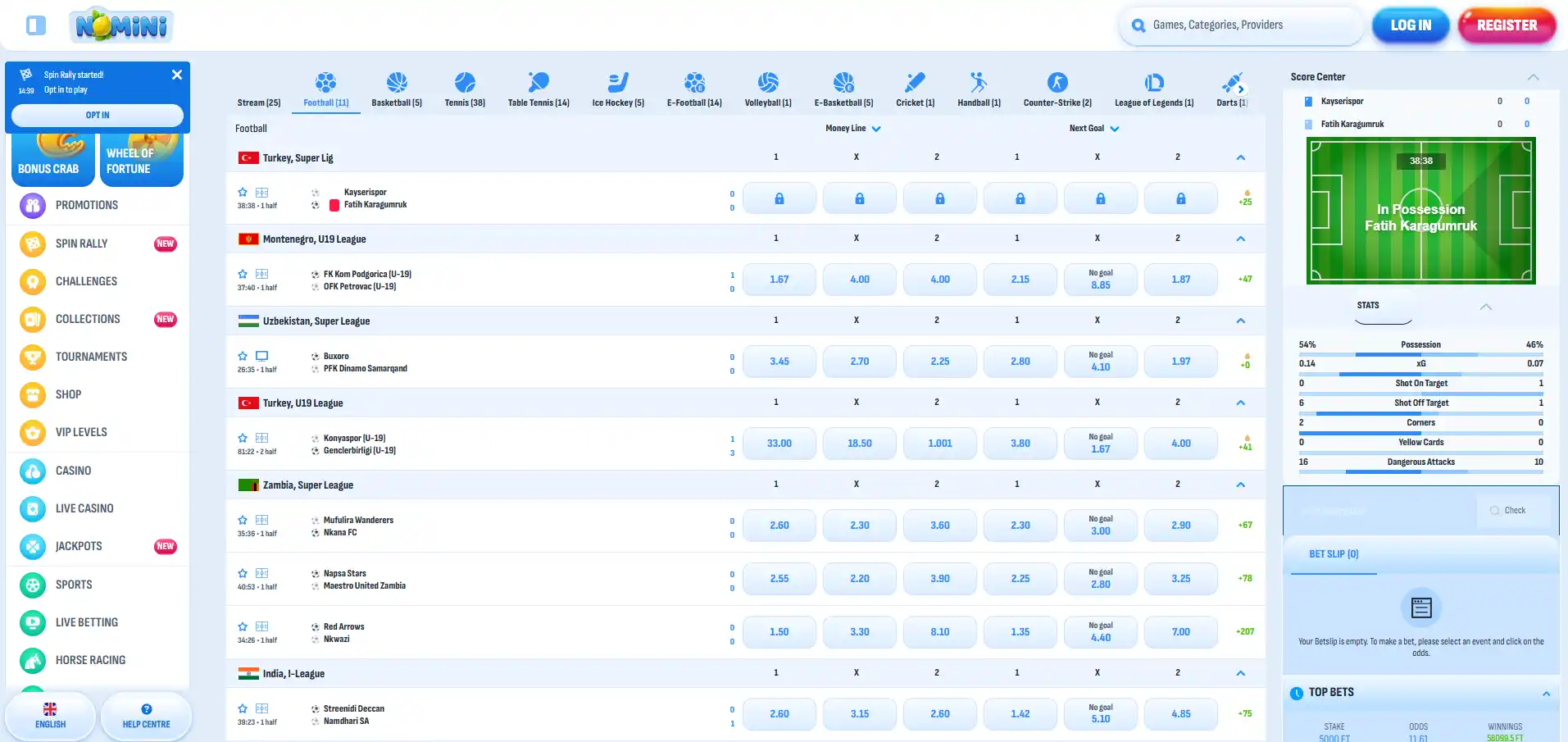Favorite the Kayserispor vs Fatih Karagumruk match
Image resolution: width=1568 pixels, height=742 pixels.
243,193
